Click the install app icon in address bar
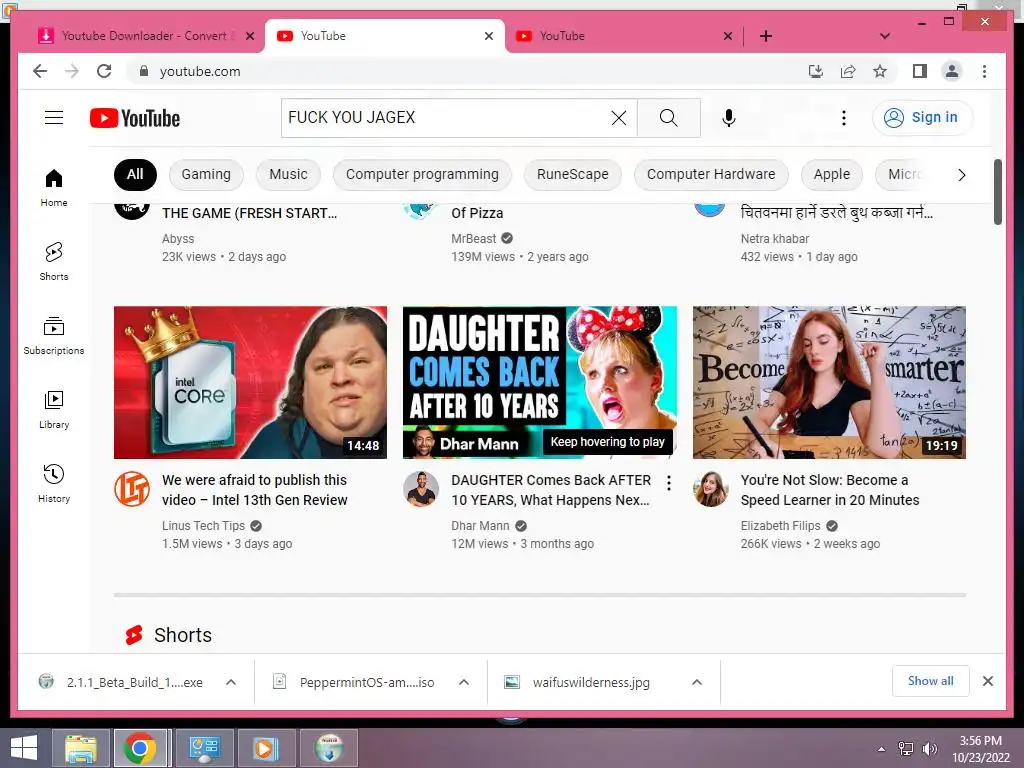The image size is (1024, 768). click(816, 71)
